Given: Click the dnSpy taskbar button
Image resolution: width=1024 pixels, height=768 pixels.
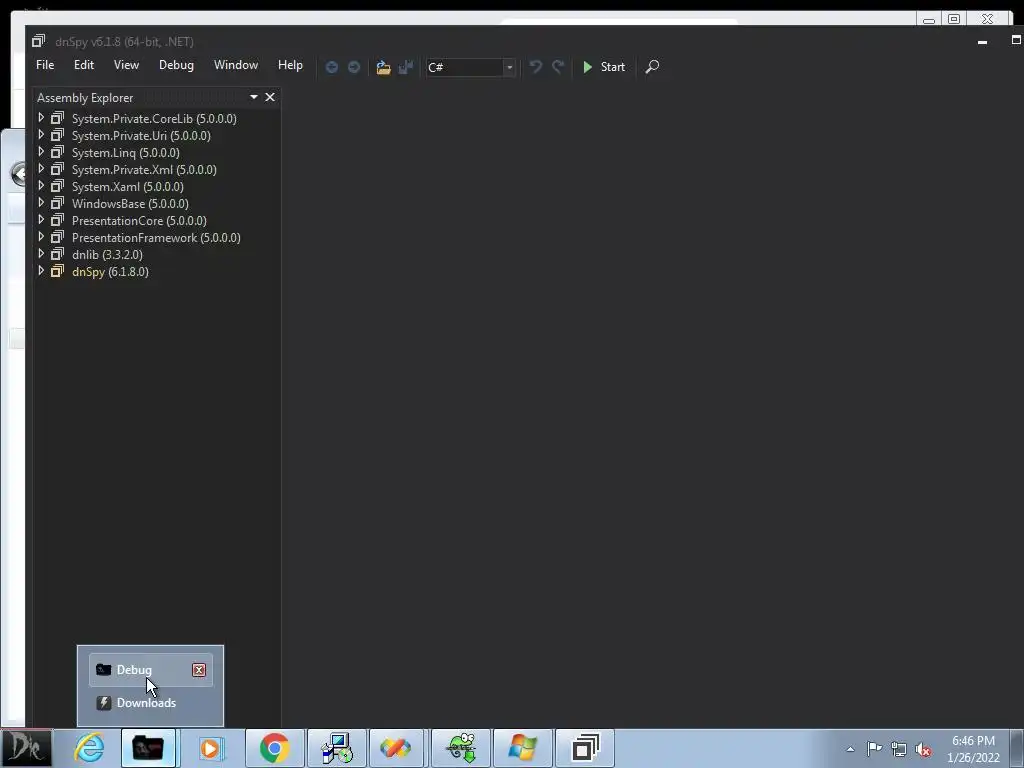Looking at the screenshot, I should [585, 748].
